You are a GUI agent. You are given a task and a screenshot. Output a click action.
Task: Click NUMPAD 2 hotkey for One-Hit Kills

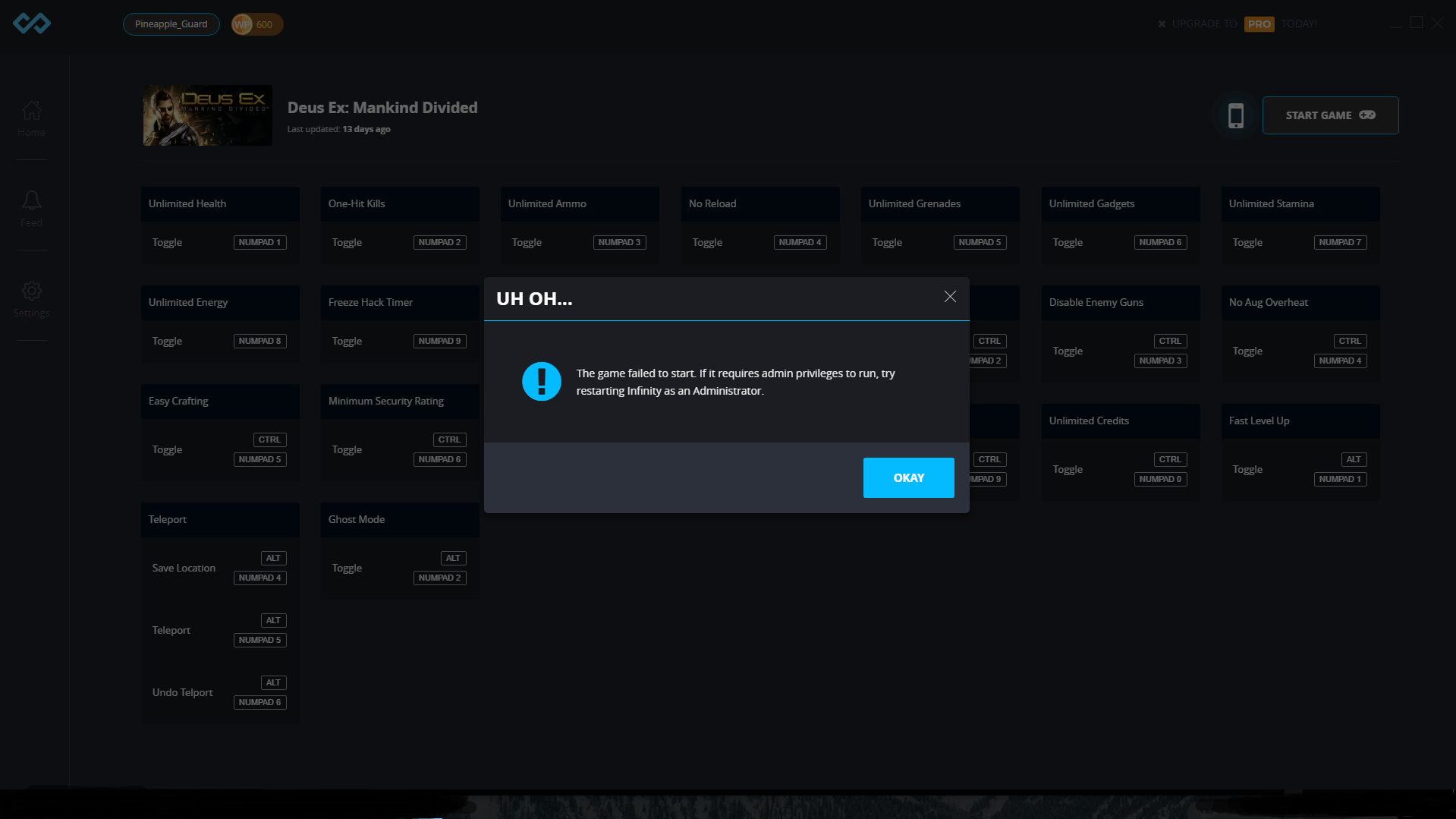click(x=439, y=243)
